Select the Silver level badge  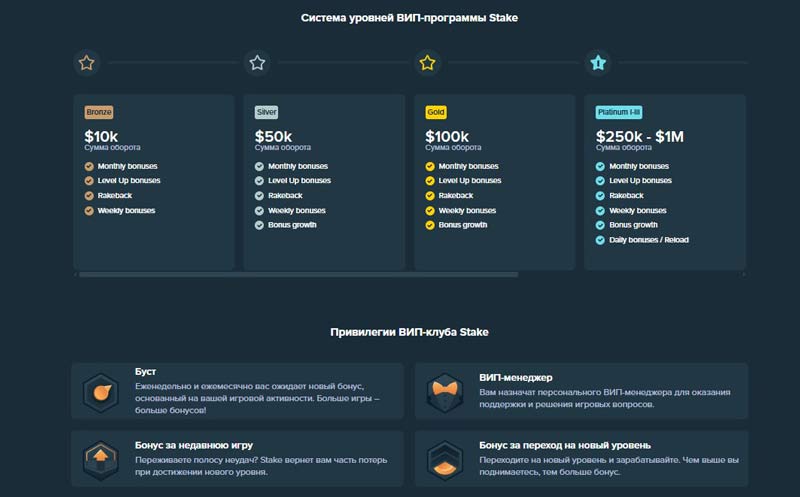(267, 112)
